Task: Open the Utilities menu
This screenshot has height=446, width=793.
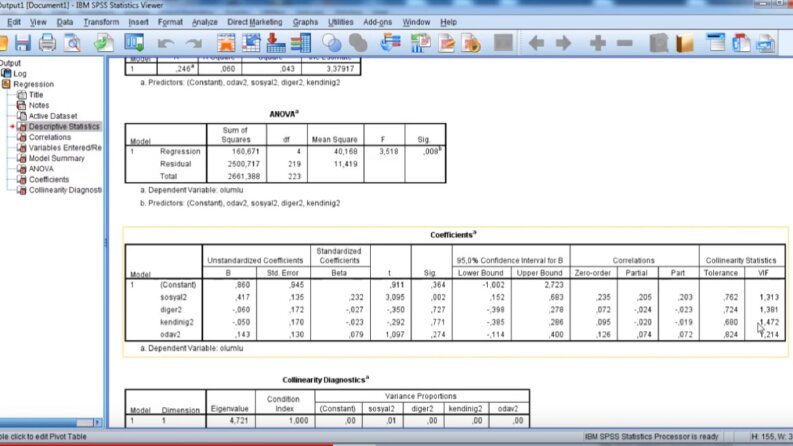Action: [340, 22]
